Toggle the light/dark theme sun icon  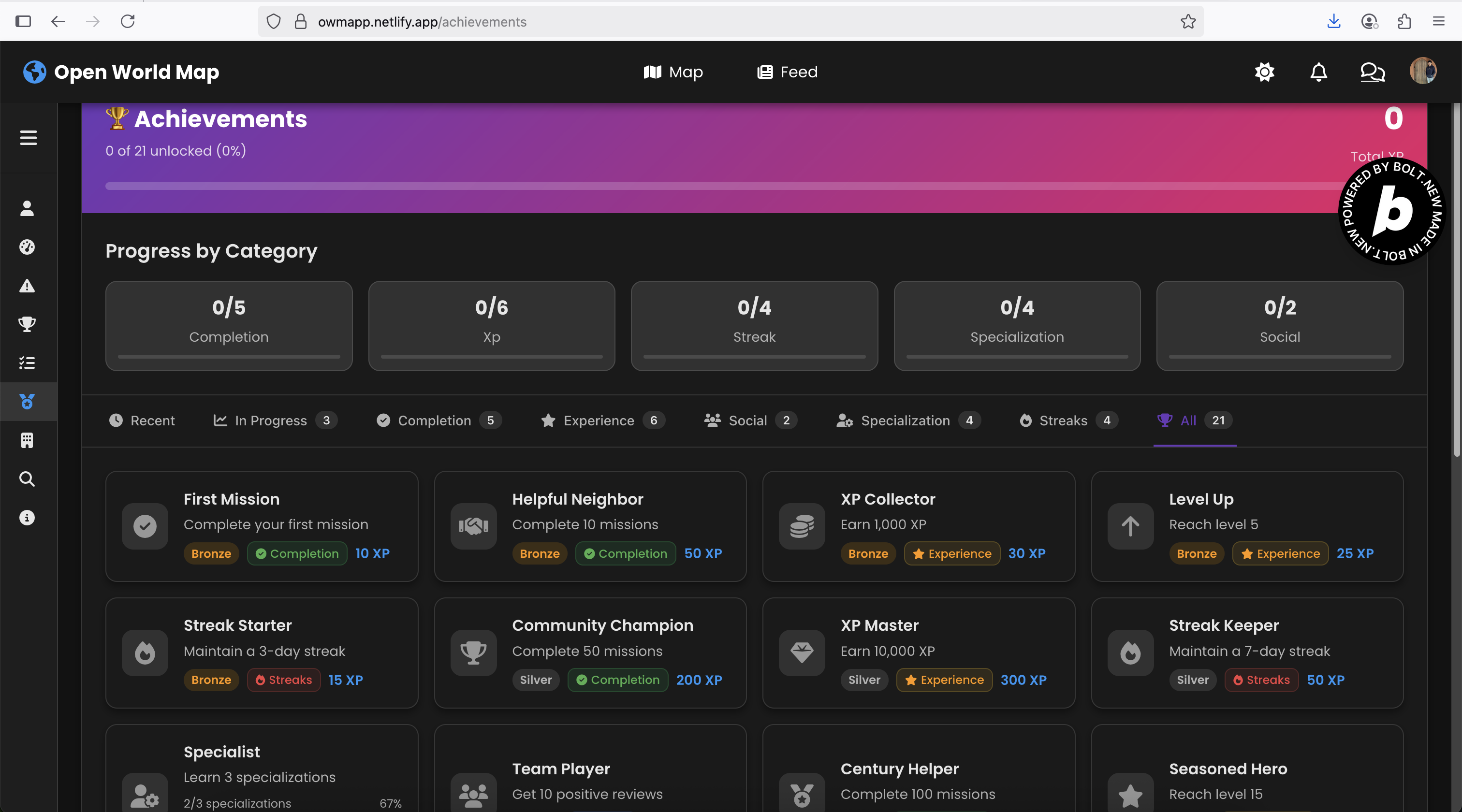click(1264, 72)
